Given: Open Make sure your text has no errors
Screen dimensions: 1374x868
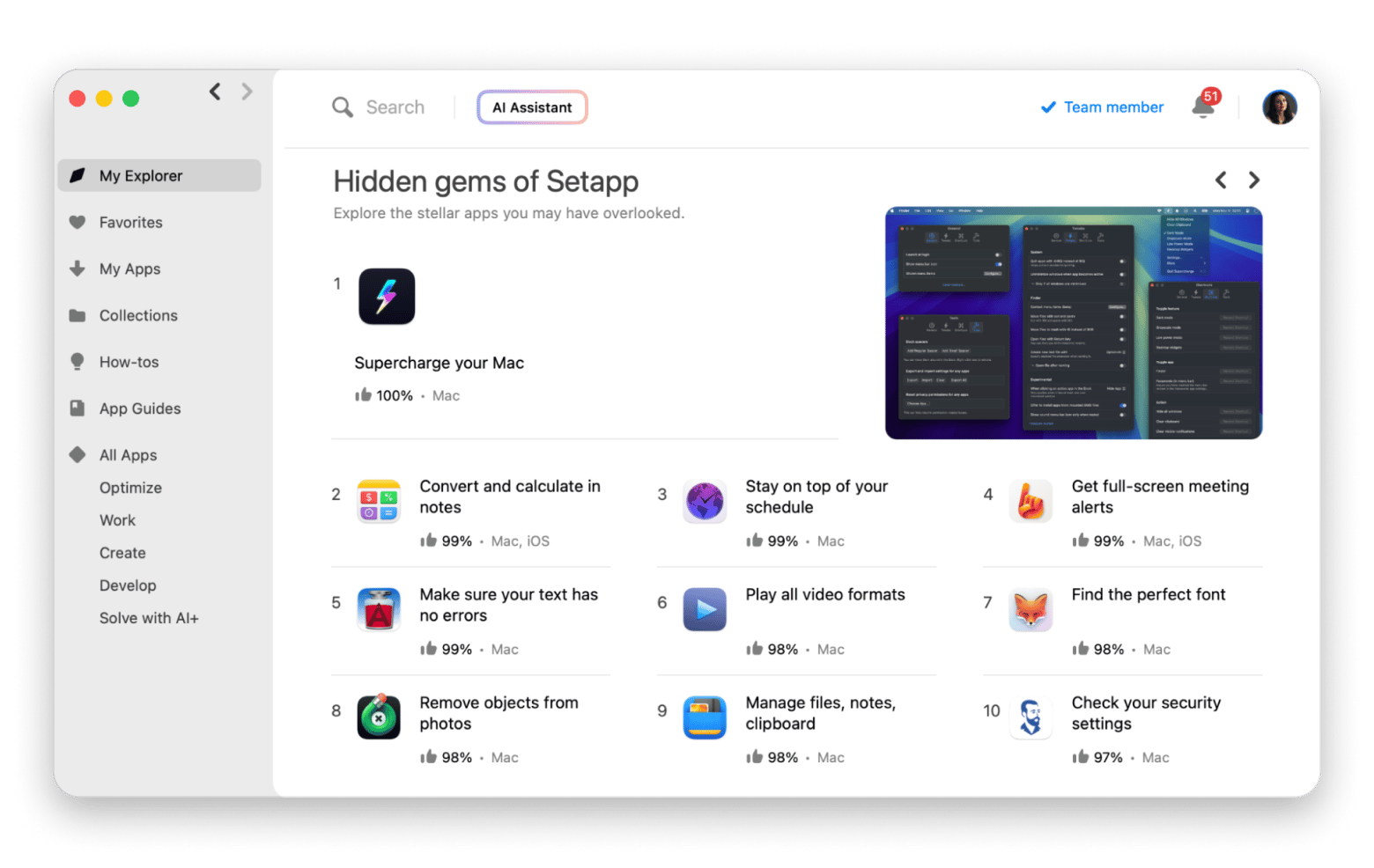Looking at the screenshot, I should (x=508, y=605).
